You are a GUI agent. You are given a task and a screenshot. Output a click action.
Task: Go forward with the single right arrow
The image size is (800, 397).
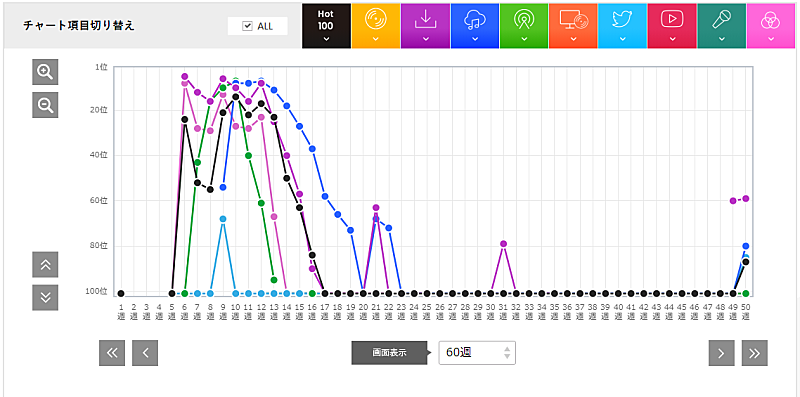721,353
